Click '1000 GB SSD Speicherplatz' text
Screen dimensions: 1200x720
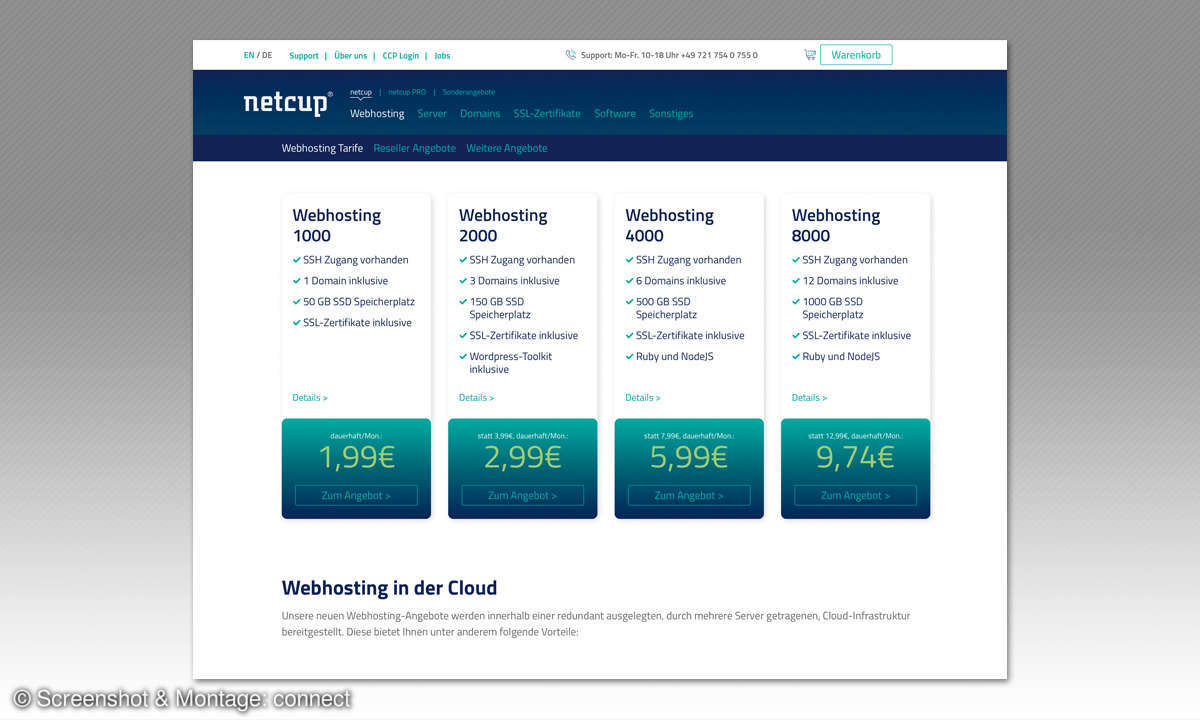[x=833, y=308]
